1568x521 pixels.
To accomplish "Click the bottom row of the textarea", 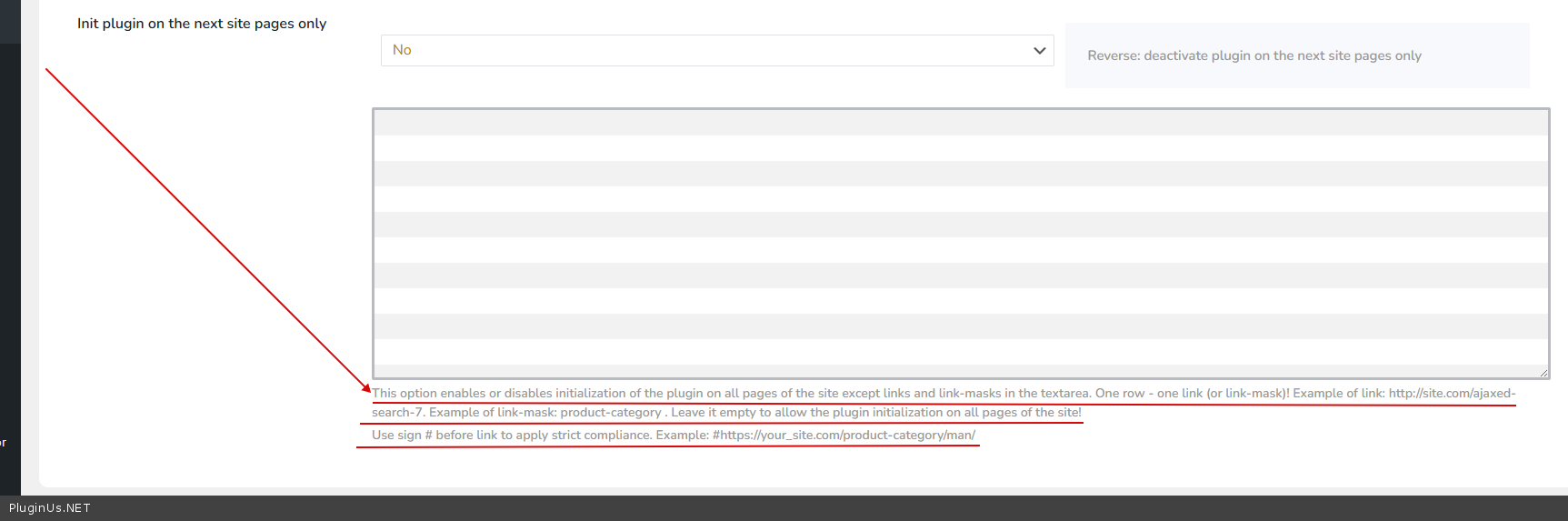I will pos(960,370).
